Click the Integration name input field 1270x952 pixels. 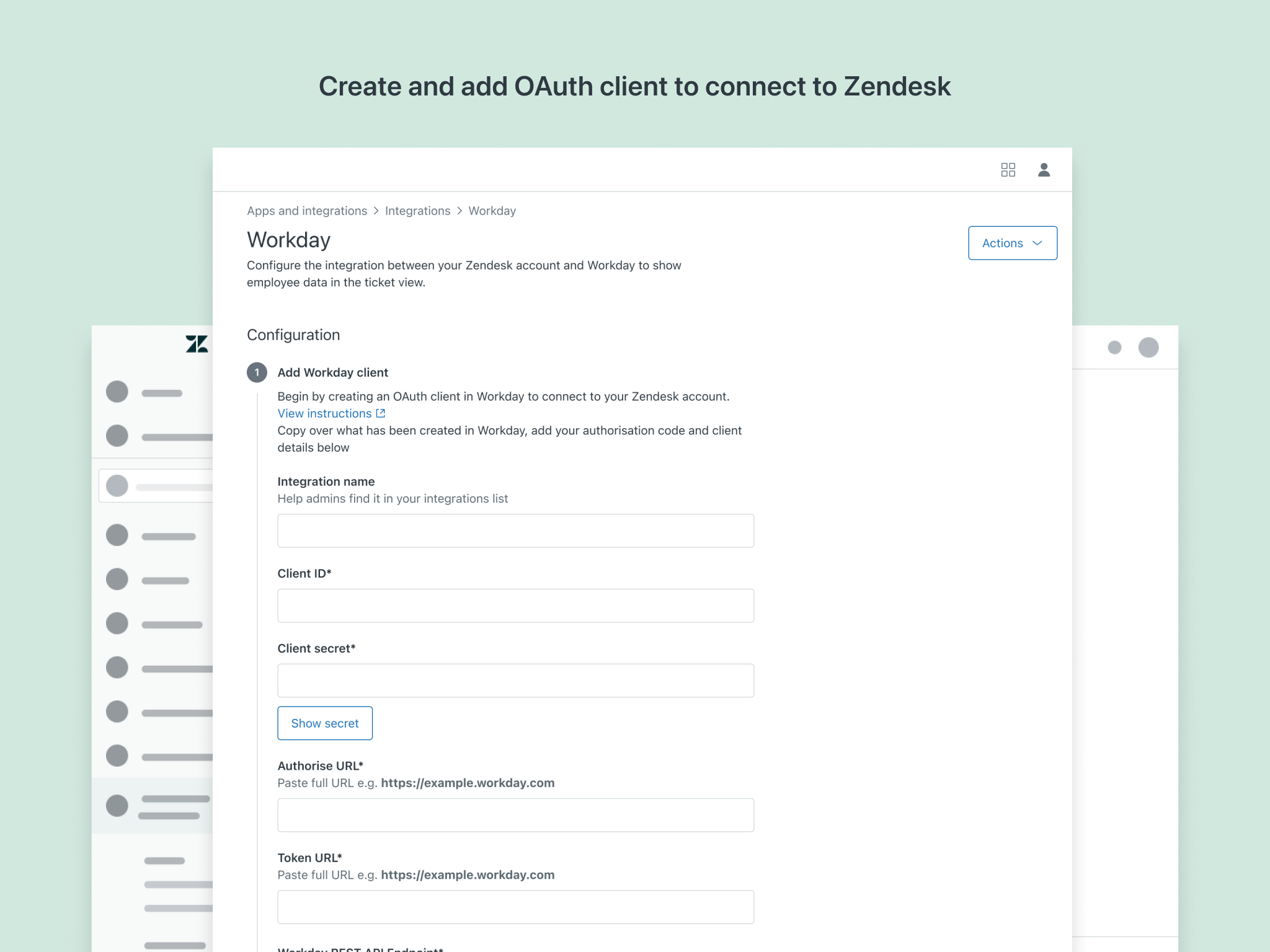click(515, 531)
